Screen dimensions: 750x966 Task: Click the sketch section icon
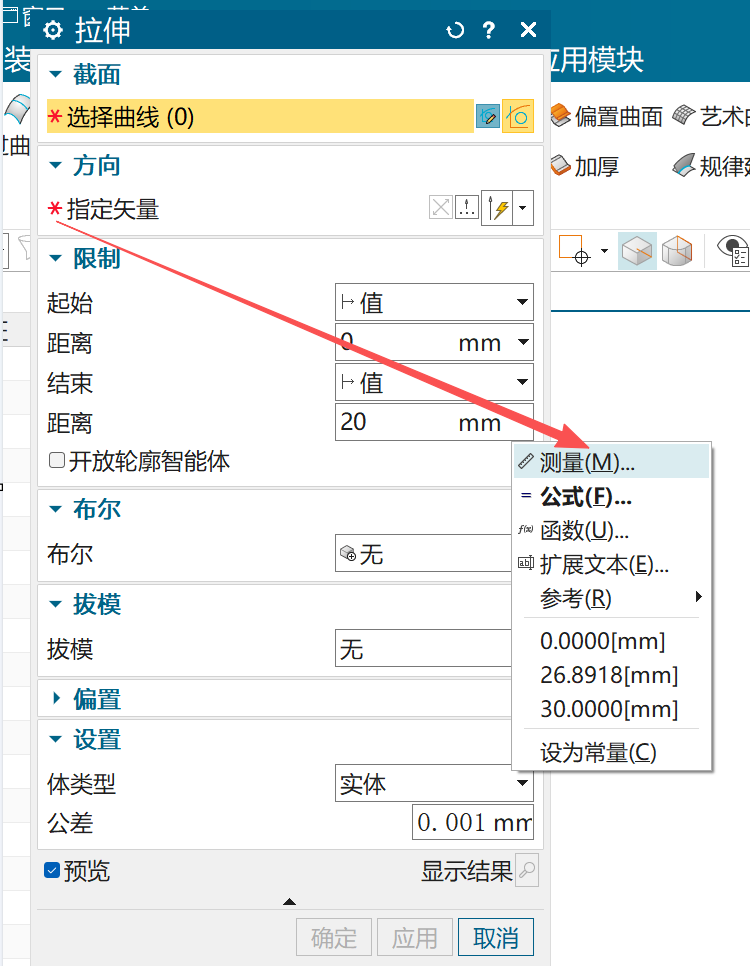(487, 117)
